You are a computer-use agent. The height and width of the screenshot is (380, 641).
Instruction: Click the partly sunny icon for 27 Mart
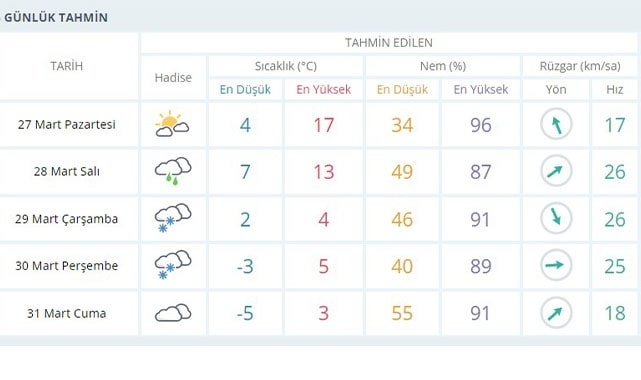[x=172, y=124]
